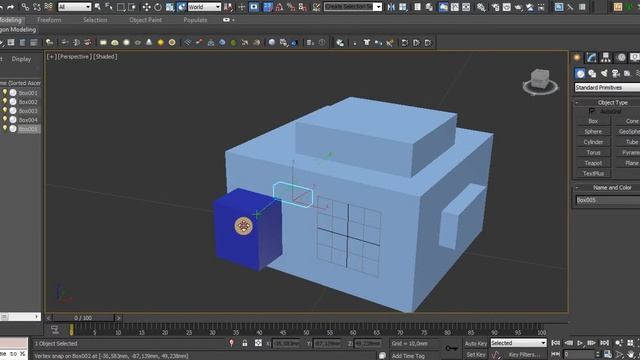Screen dimensions: 640x360
Task: Switch to the Populate ribbon tab
Action: tap(195, 20)
